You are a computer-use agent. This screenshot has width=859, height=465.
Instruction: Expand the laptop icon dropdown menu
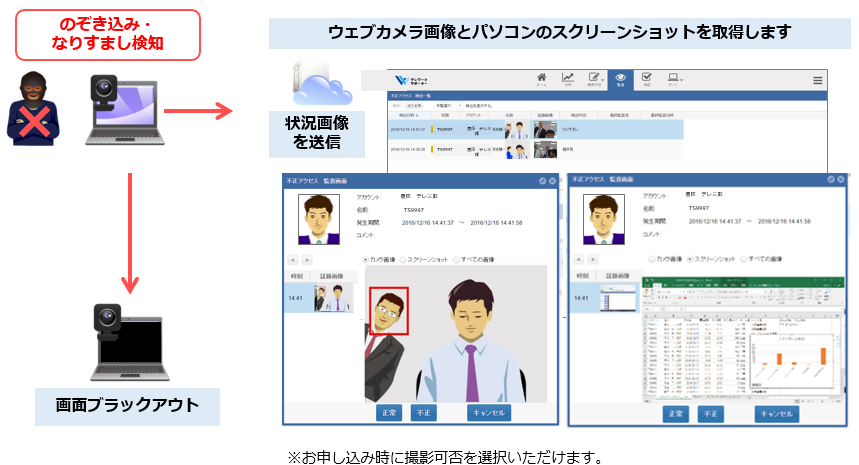coord(674,80)
